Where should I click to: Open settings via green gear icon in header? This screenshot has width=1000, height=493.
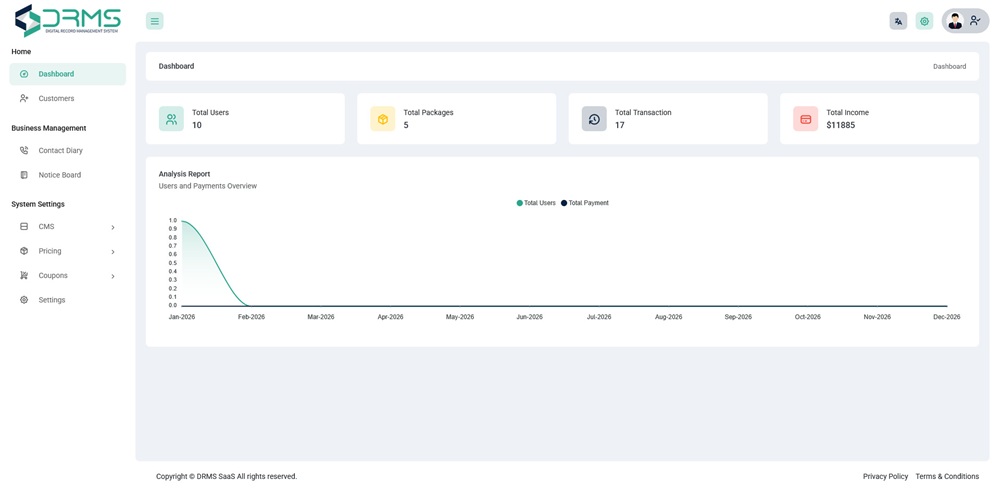pos(924,21)
